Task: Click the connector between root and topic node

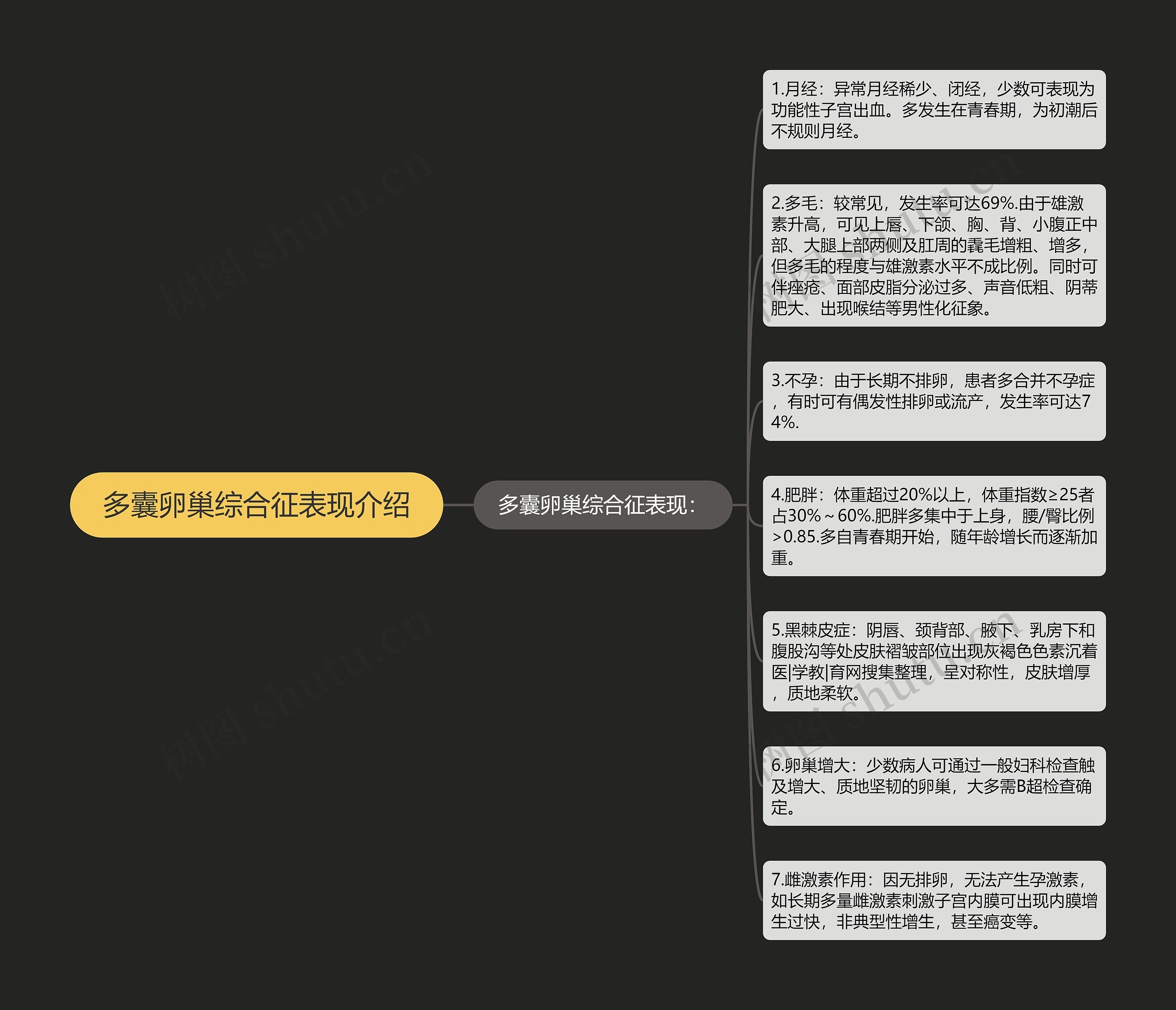Action: point(460,504)
